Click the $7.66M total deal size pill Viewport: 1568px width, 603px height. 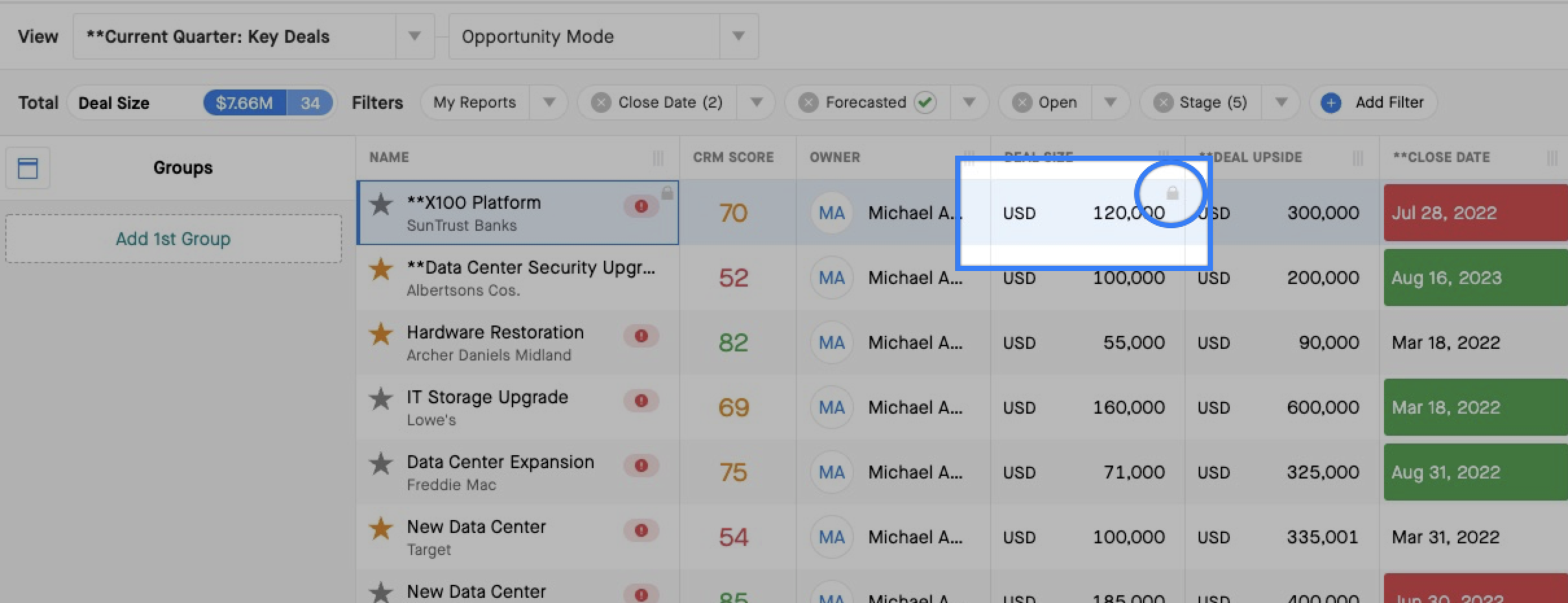[x=244, y=103]
